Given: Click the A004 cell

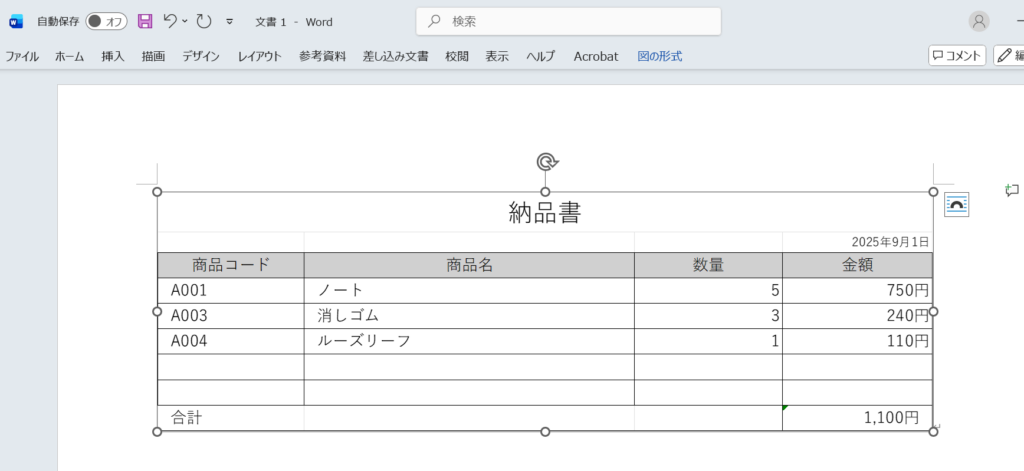Looking at the screenshot, I should [231, 342].
